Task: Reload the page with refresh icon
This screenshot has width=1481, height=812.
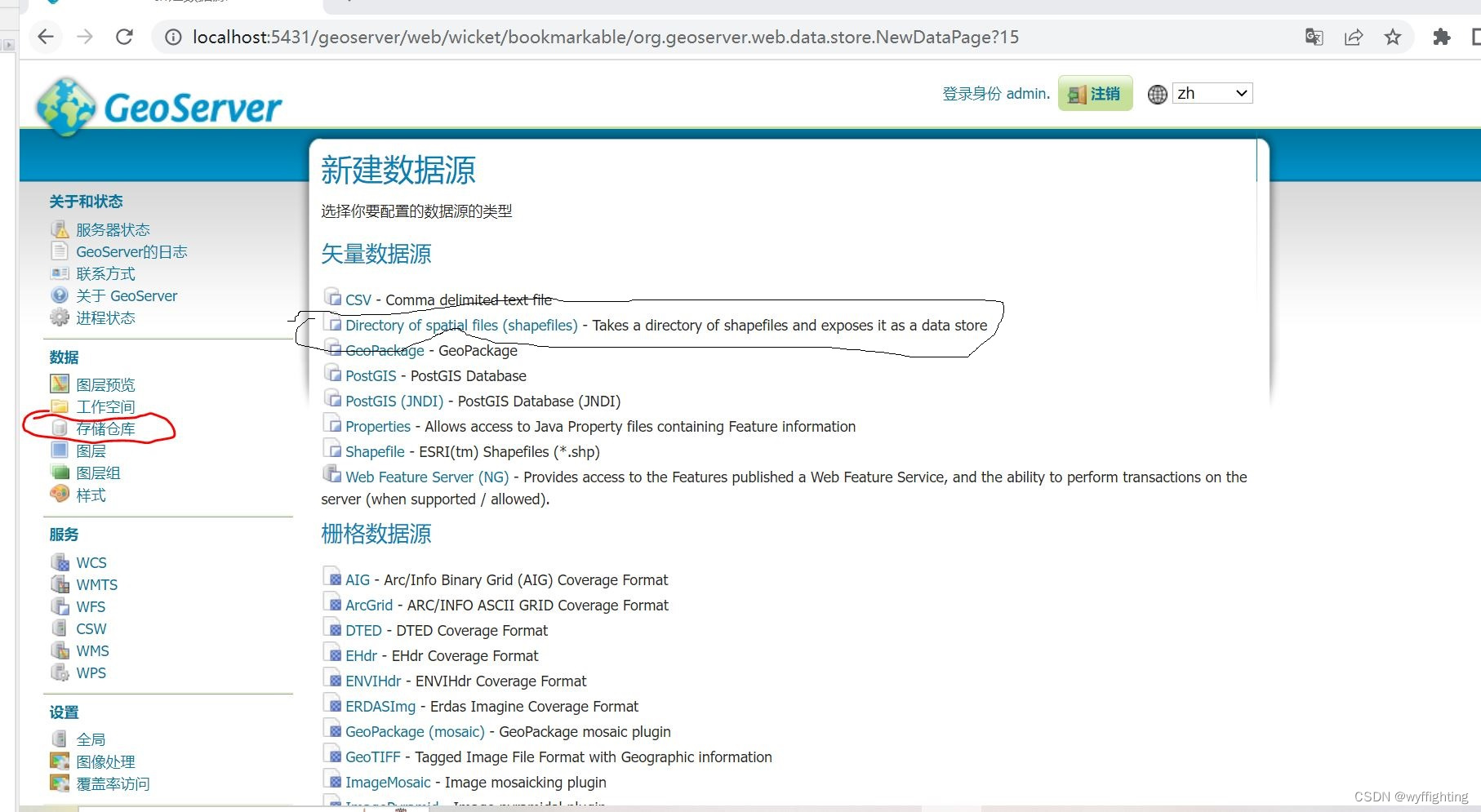Action: [124, 37]
